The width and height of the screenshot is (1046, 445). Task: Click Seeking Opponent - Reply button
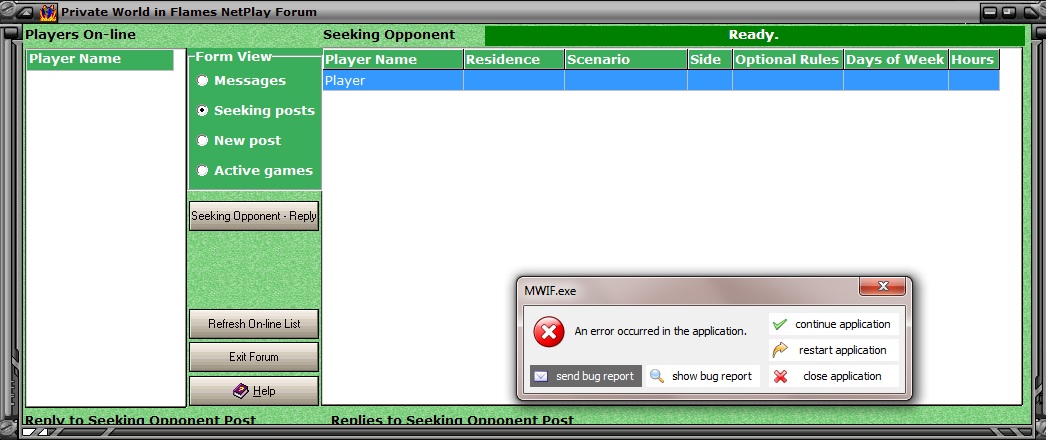(253, 216)
